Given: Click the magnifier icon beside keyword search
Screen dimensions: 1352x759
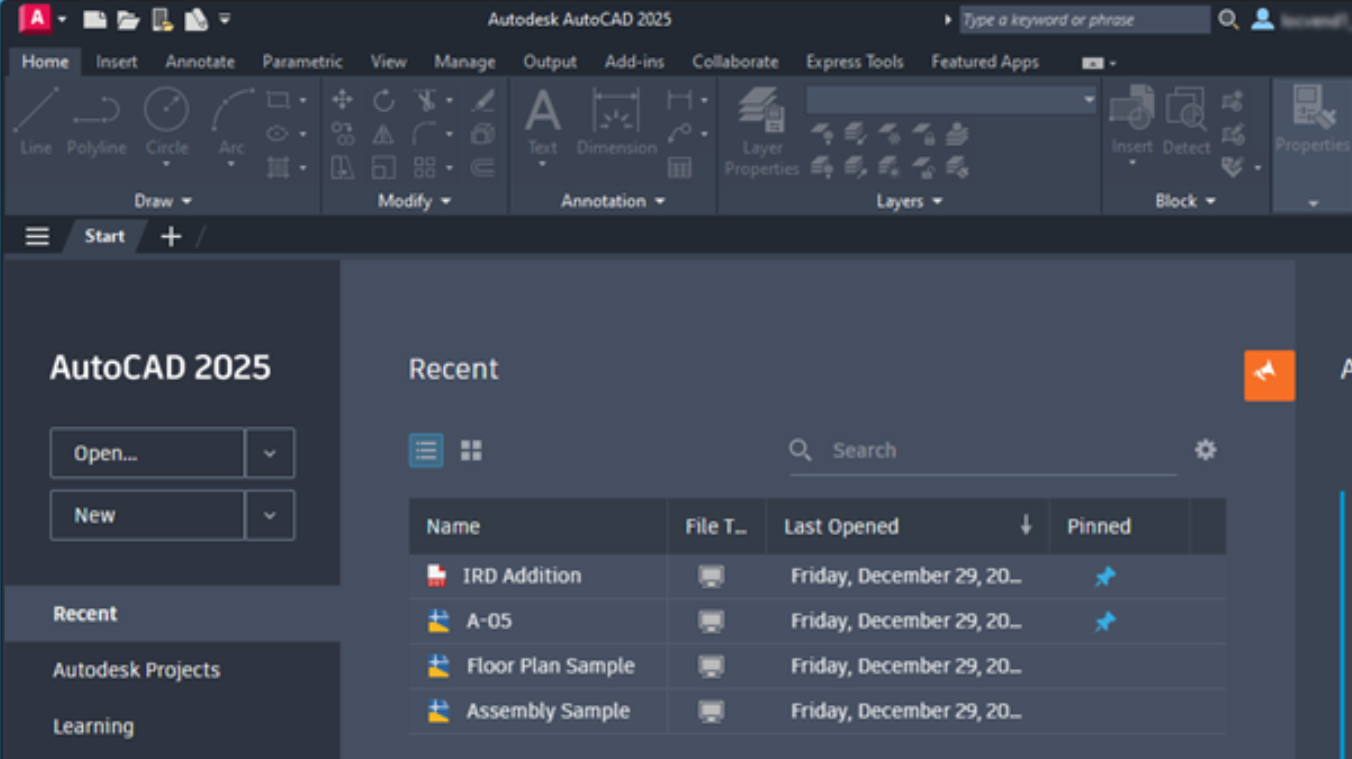Looking at the screenshot, I should (1229, 19).
